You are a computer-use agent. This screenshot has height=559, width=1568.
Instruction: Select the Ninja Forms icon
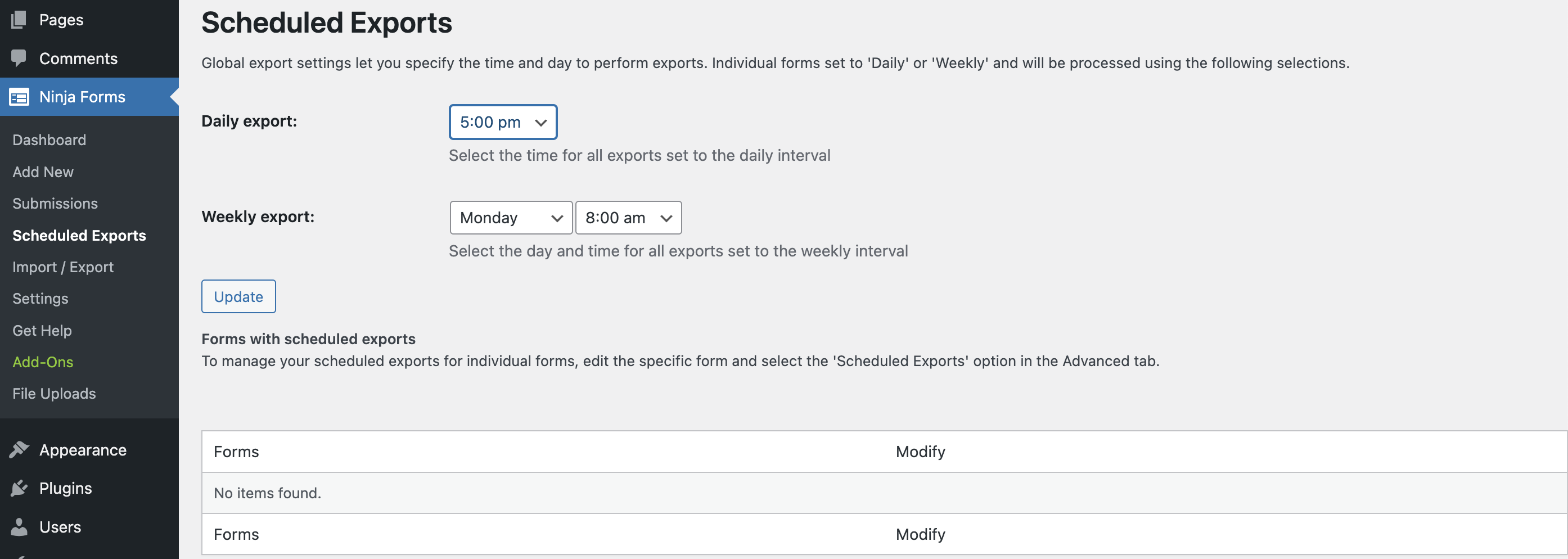tap(19, 97)
